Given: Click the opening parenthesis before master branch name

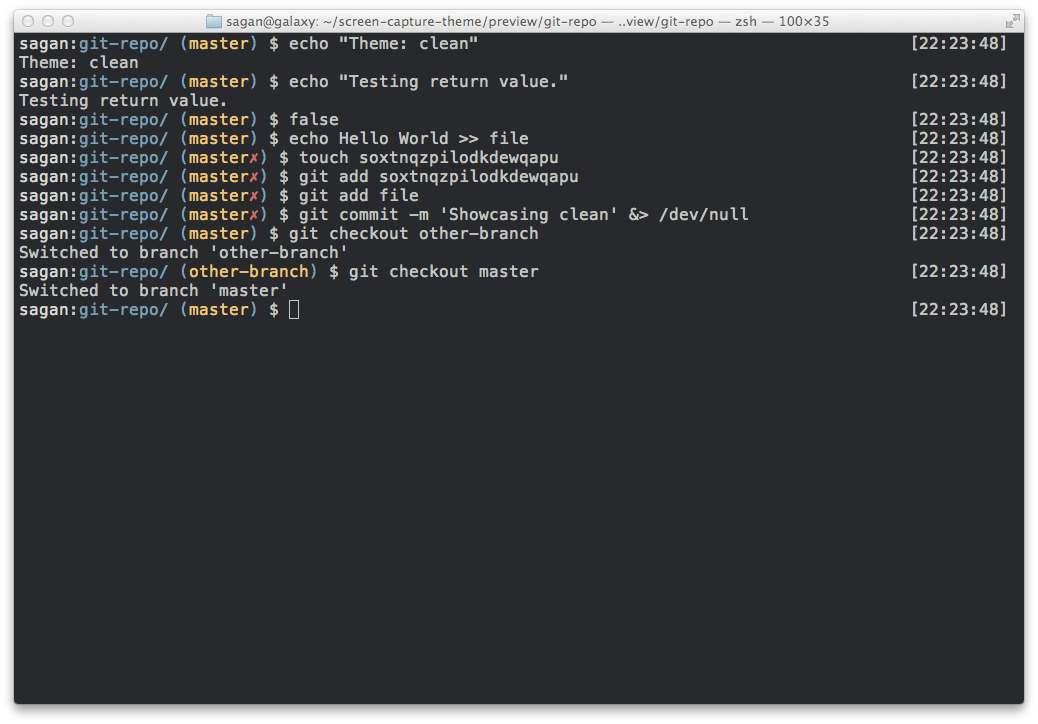Looking at the screenshot, I should tap(182, 310).
